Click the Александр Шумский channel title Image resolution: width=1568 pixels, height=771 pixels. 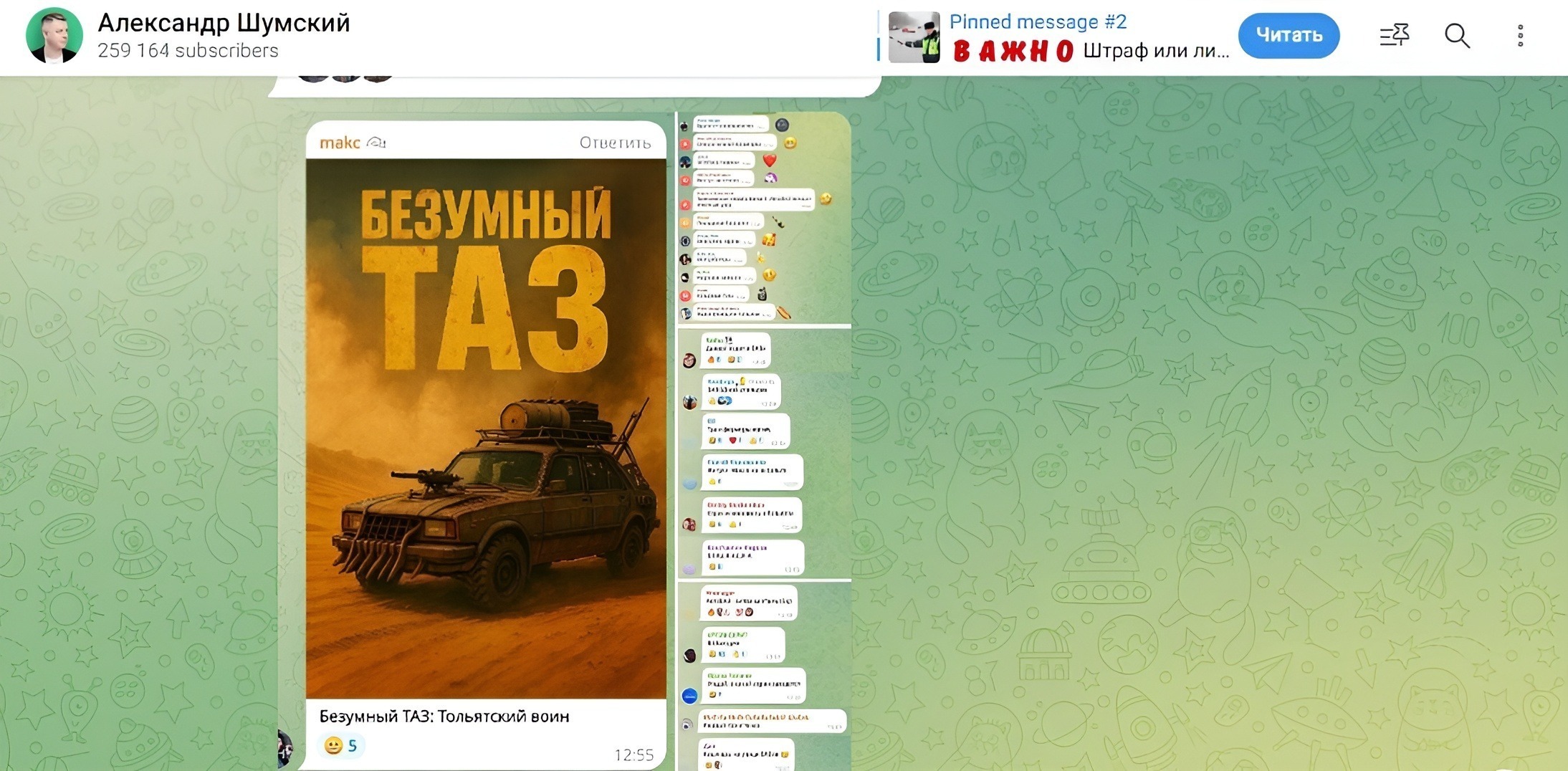[224, 23]
